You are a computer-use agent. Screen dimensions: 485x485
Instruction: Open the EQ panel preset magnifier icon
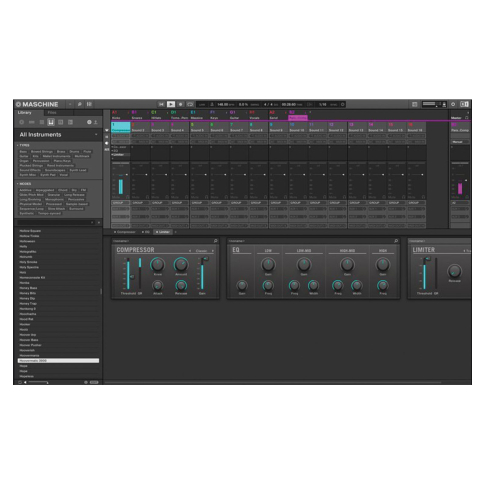[396, 241]
